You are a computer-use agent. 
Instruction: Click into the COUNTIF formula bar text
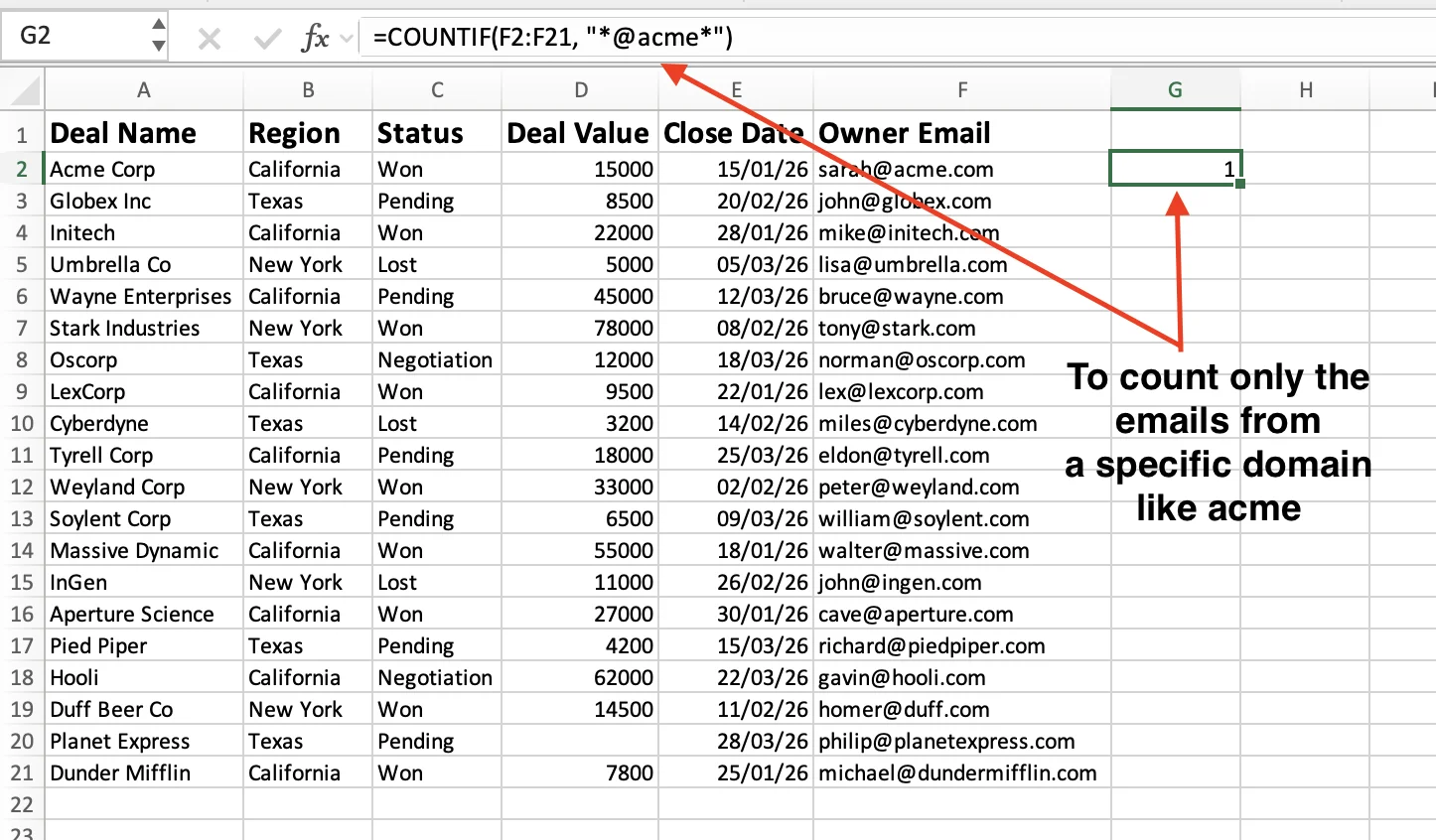tap(553, 38)
